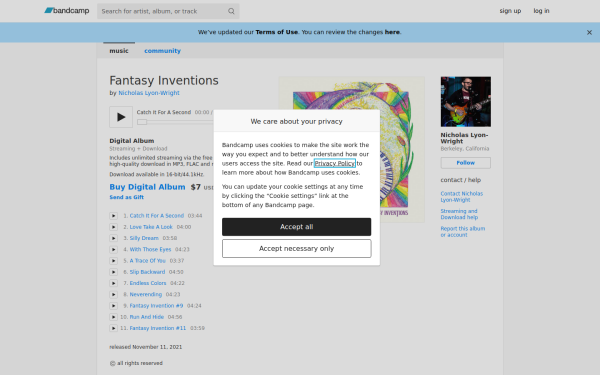The height and width of the screenshot is (375, 600).
Task: Click Report this album or account
Action: tap(463, 232)
